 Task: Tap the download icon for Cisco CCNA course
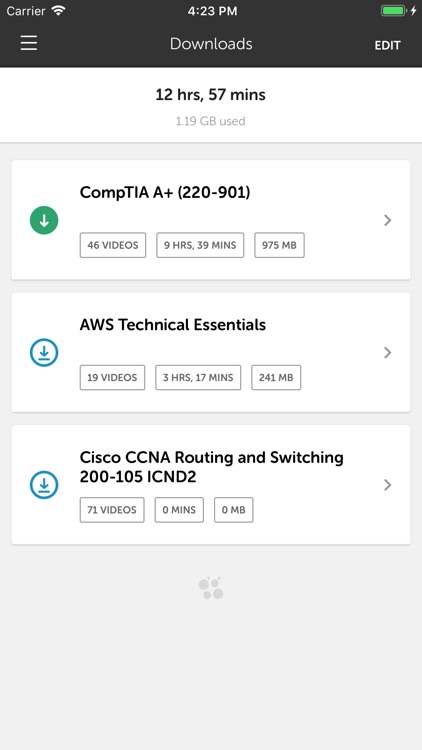44,485
